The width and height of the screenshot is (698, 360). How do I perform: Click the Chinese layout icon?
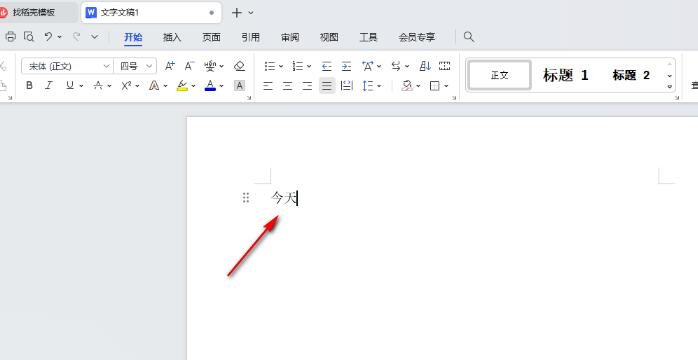click(367, 66)
